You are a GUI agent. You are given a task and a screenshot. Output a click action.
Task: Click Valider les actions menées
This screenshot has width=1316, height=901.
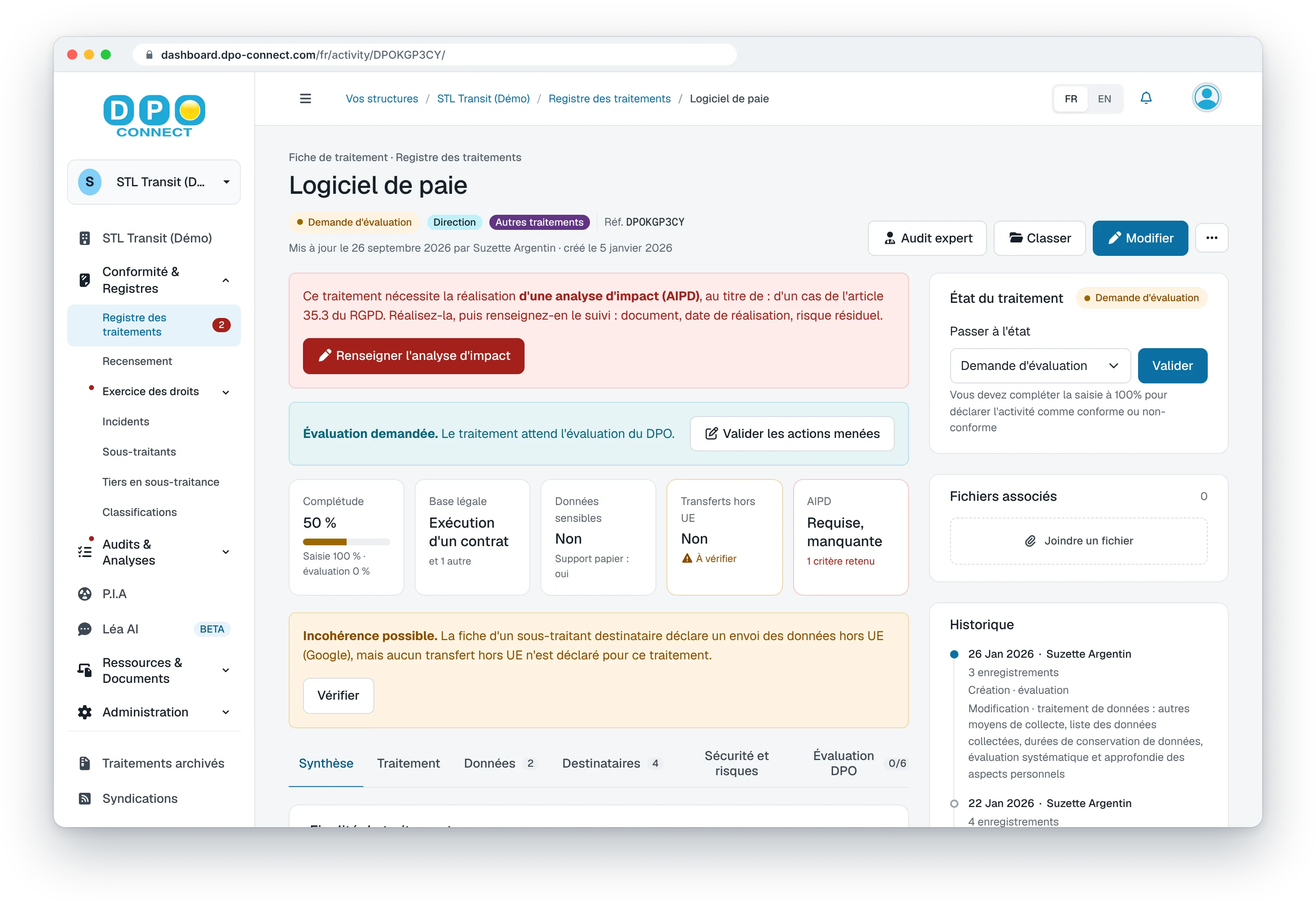[791, 434]
